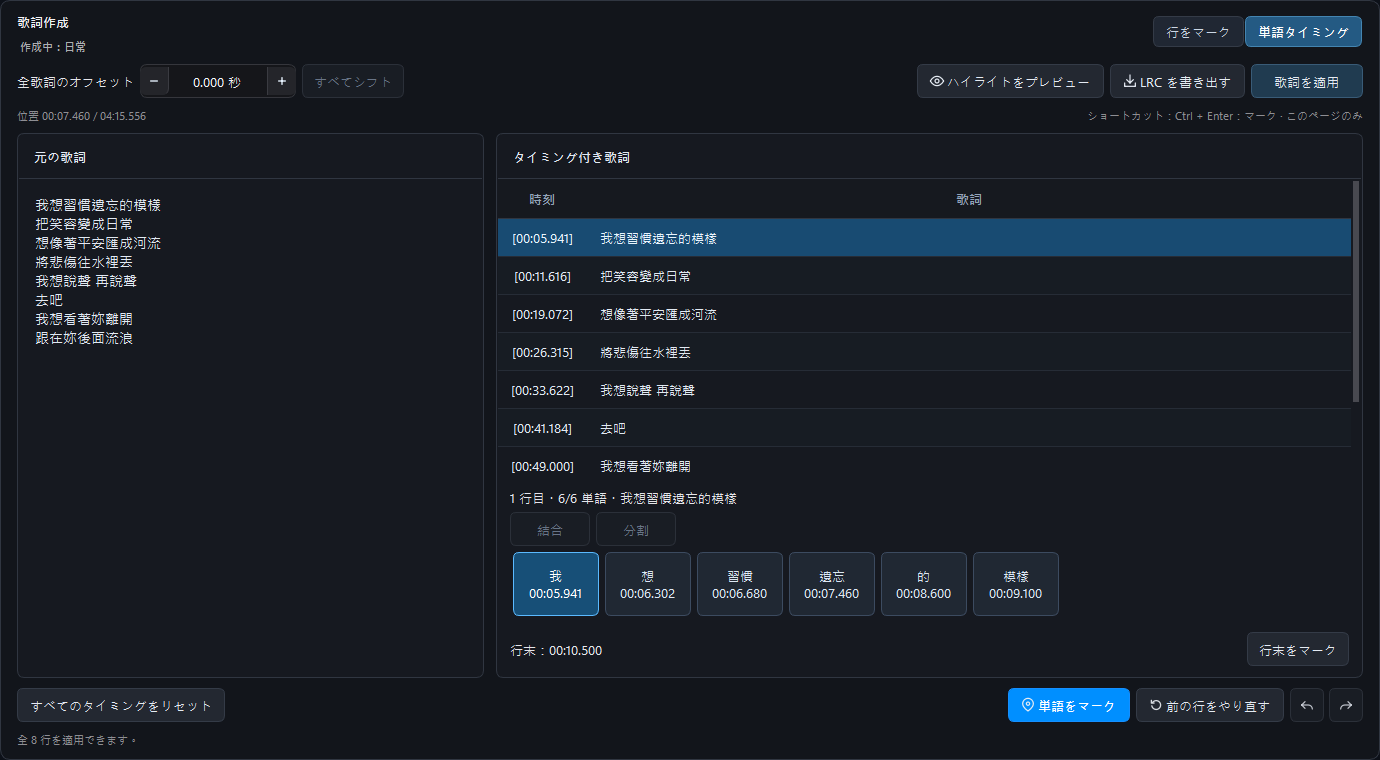Screen dimensions: 1380x760
Task: Click the 分割 split button
Action: (636, 529)
